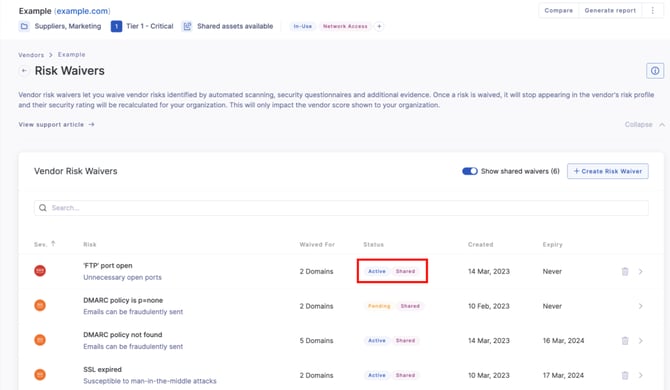Click the folder icon beside Suppliers, Marketing
Image resolution: width=670 pixels, height=390 pixels.
pyautogui.click(x=24, y=26)
